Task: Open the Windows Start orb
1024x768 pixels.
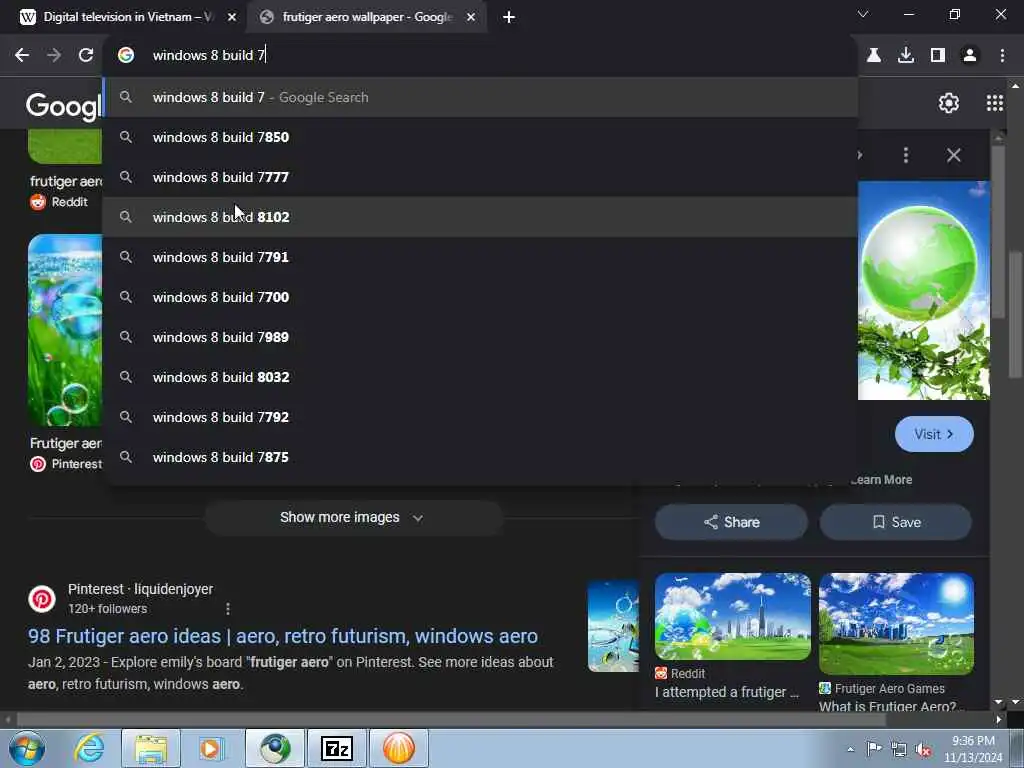Action: click(27, 748)
